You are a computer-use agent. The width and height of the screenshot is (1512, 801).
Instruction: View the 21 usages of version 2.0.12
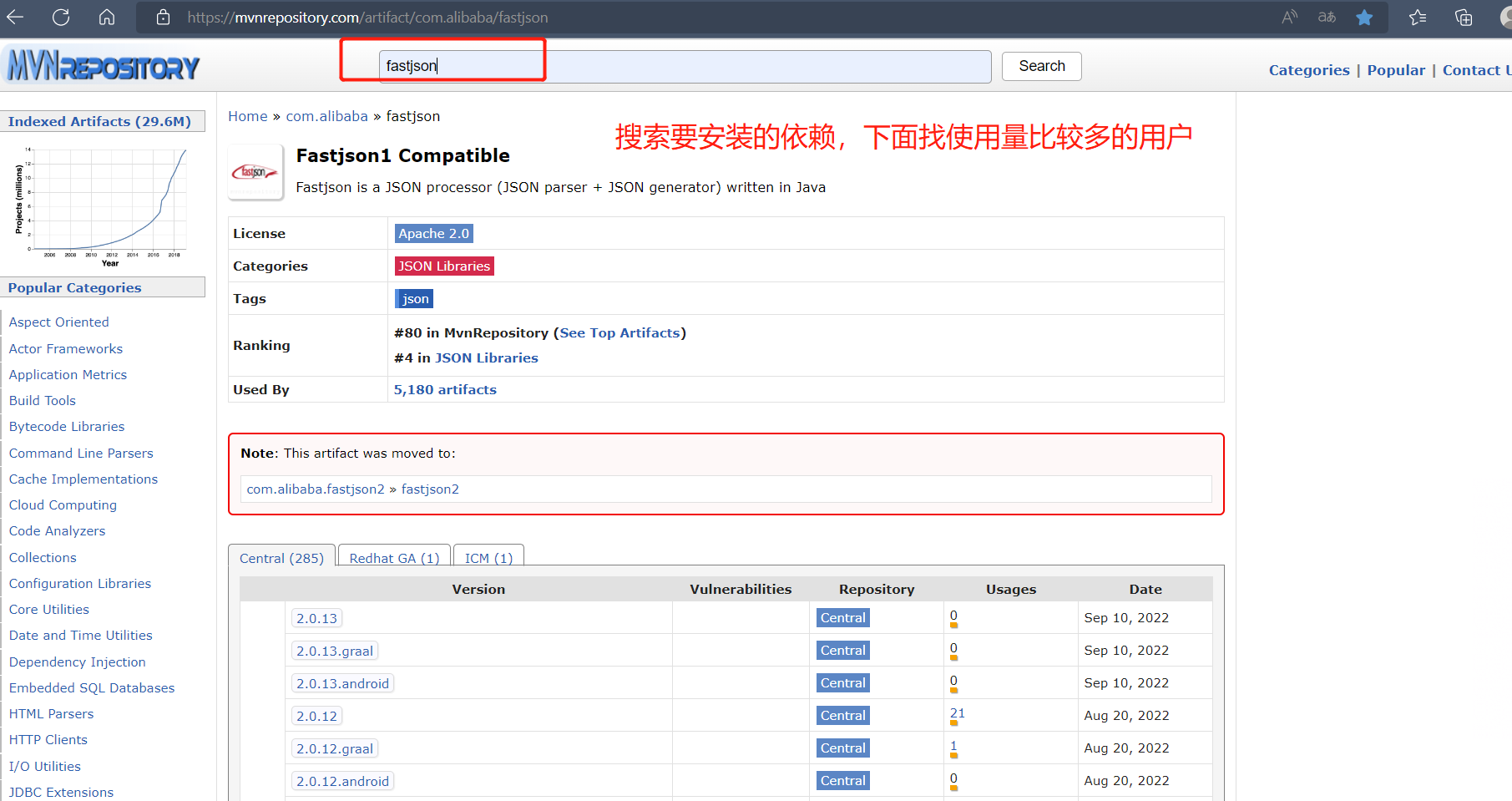[x=958, y=713]
